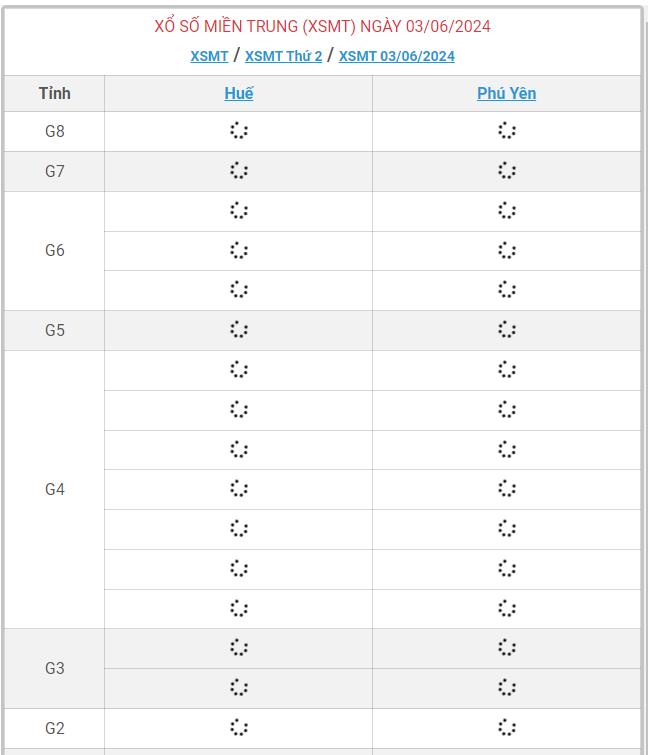
Task: Select the G8 prize row label
Action: [x=54, y=131]
